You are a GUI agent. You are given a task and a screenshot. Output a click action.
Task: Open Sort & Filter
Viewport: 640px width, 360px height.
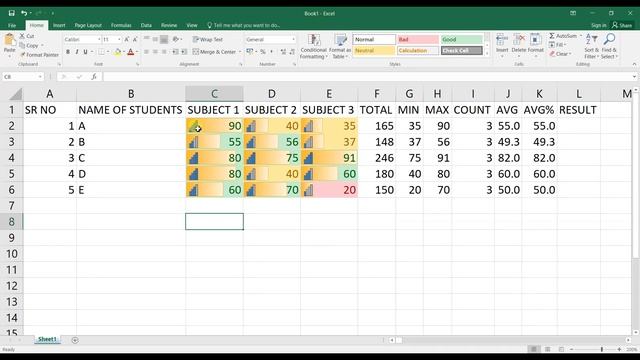(x=591, y=46)
